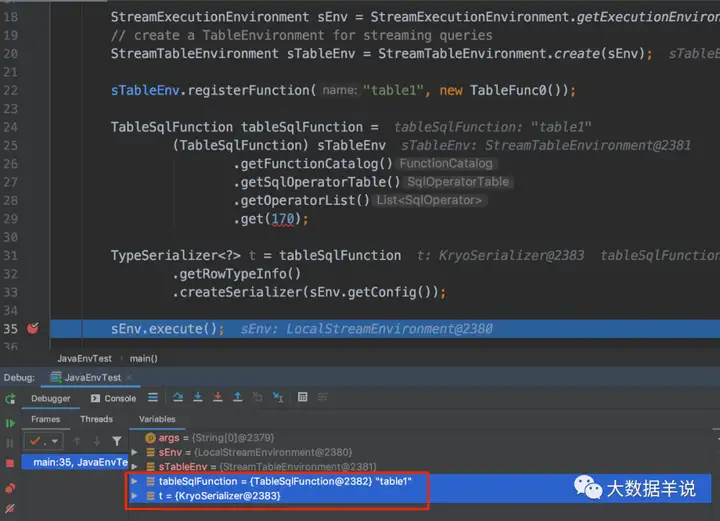The height and width of the screenshot is (521, 720).
Task: Click Trace Current Stream Chain icon
Action: click(322, 397)
